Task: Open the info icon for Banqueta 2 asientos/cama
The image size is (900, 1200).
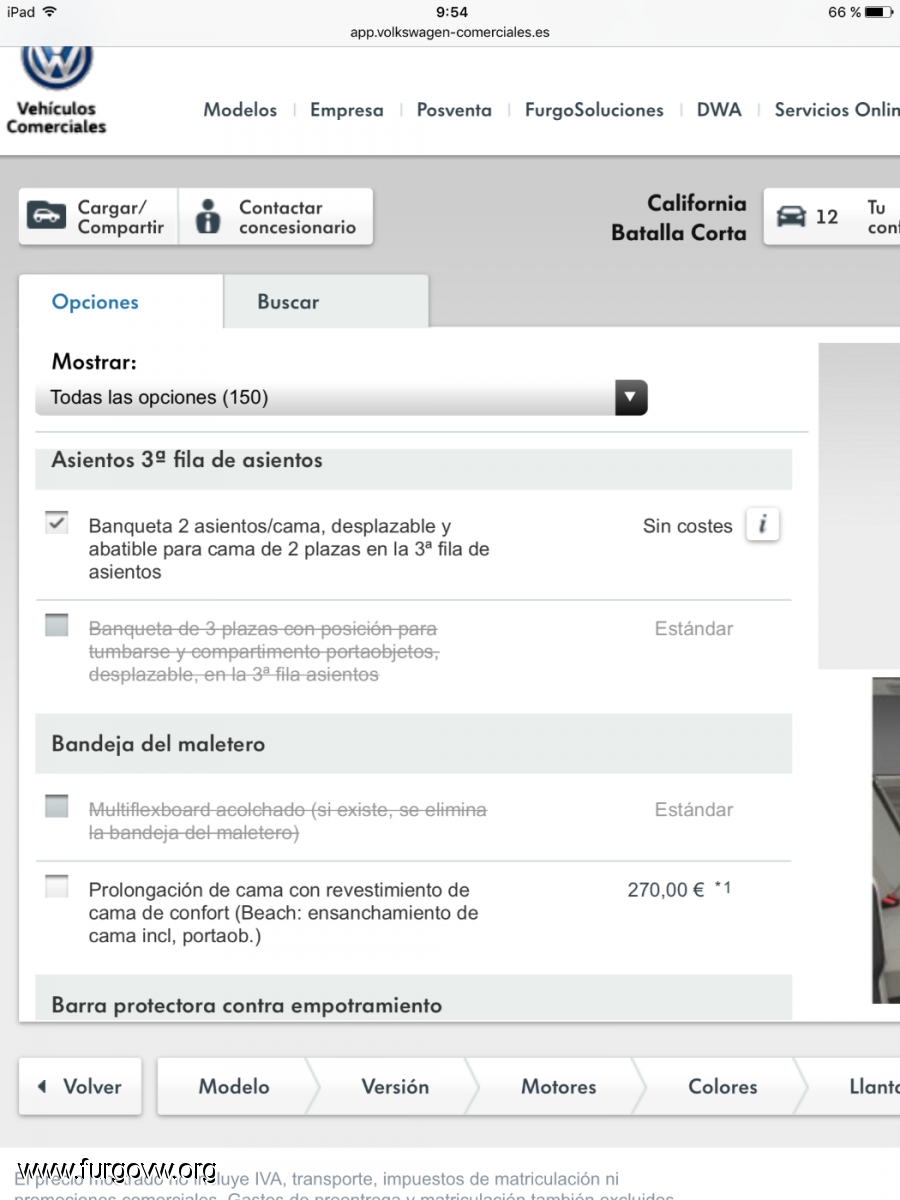Action: pos(762,525)
